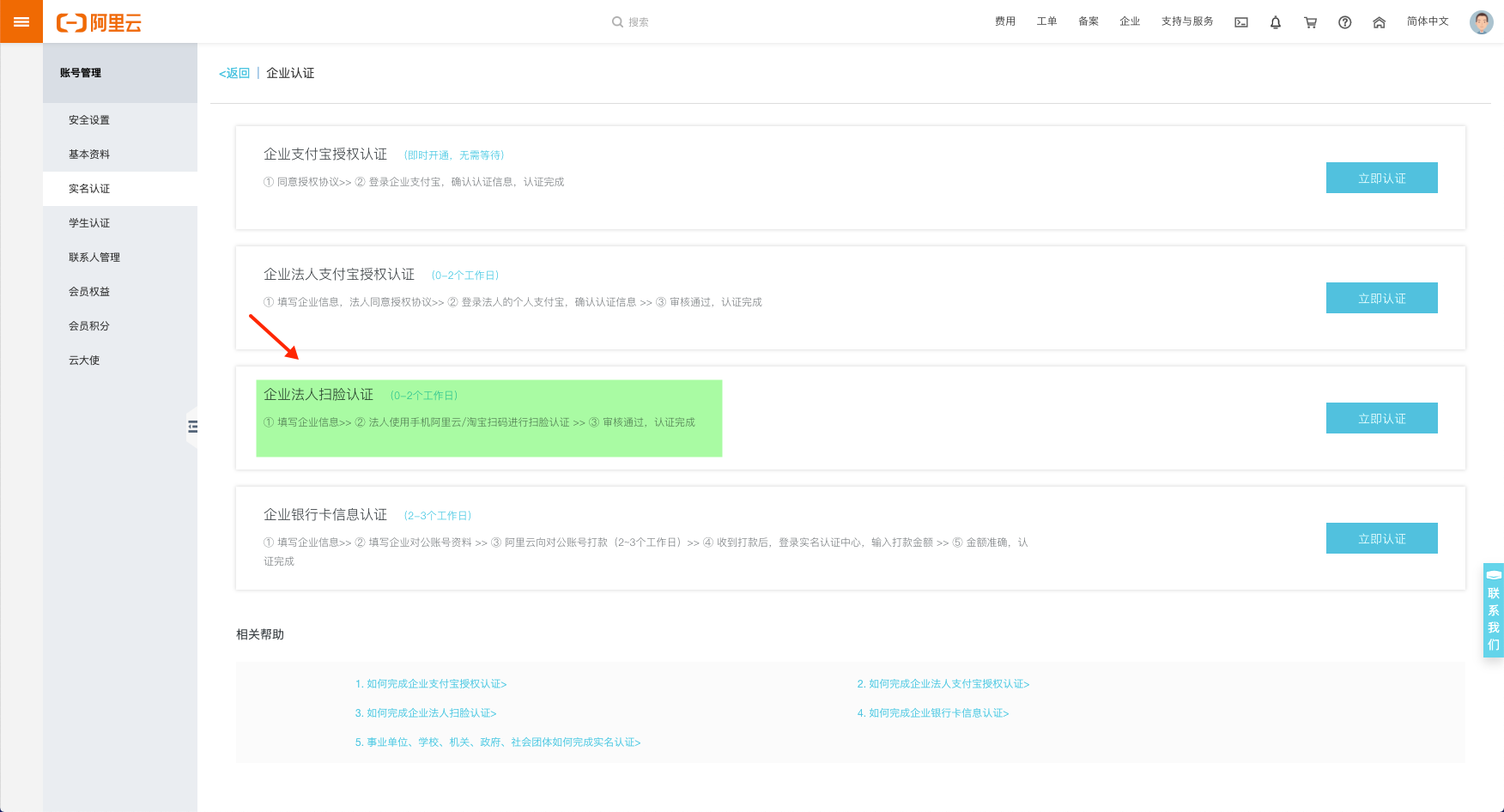The height and width of the screenshot is (812, 1504).
Task: Open the 费用 menu
Action: pyautogui.click(x=1004, y=21)
